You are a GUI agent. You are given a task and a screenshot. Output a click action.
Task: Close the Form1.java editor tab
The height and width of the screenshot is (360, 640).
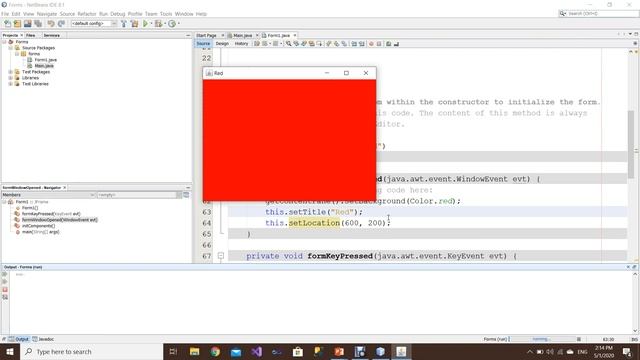click(x=295, y=36)
